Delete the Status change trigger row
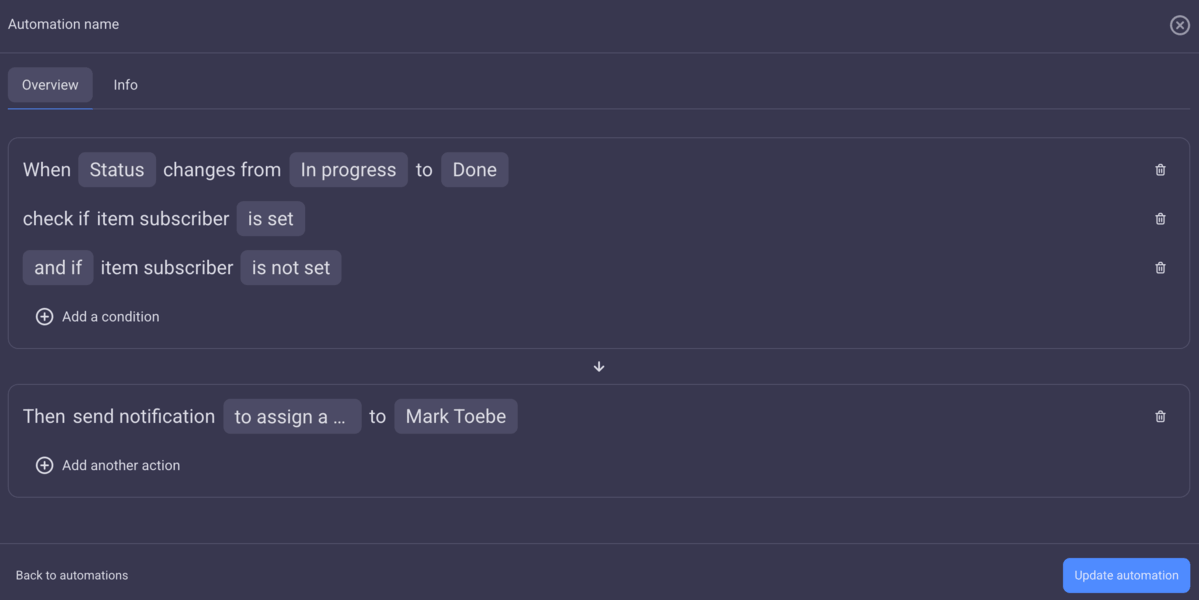 coord(1160,169)
